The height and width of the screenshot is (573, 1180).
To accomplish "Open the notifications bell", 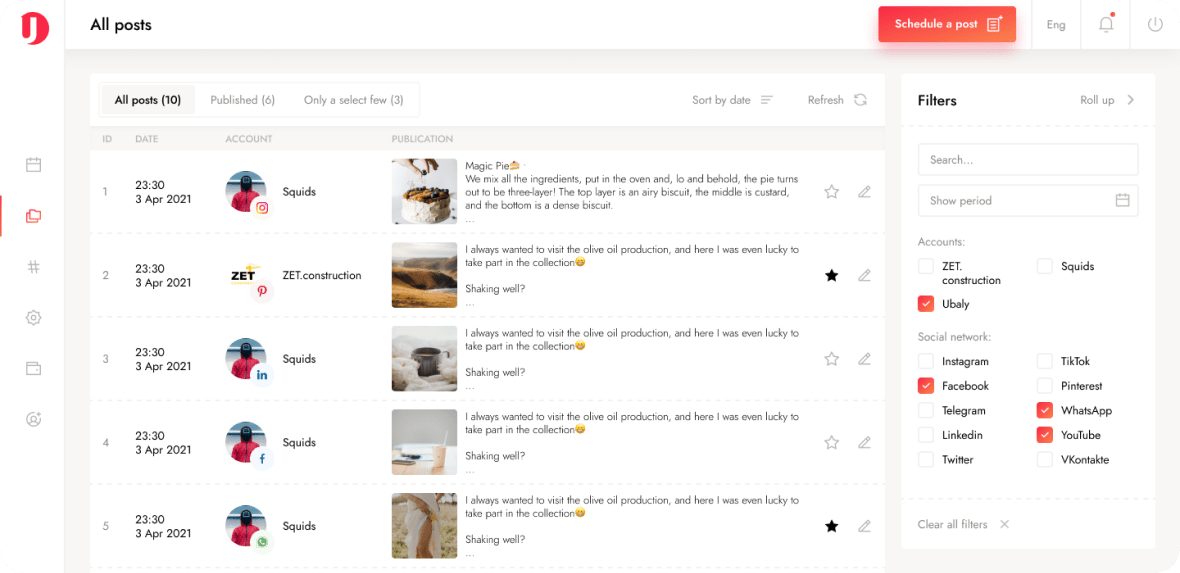I will tap(1105, 25).
